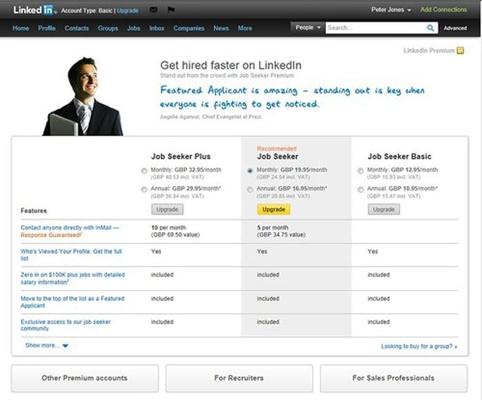Open the Inbox menu
Screen dimensions: 482x400
pyautogui.click(x=157, y=28)
